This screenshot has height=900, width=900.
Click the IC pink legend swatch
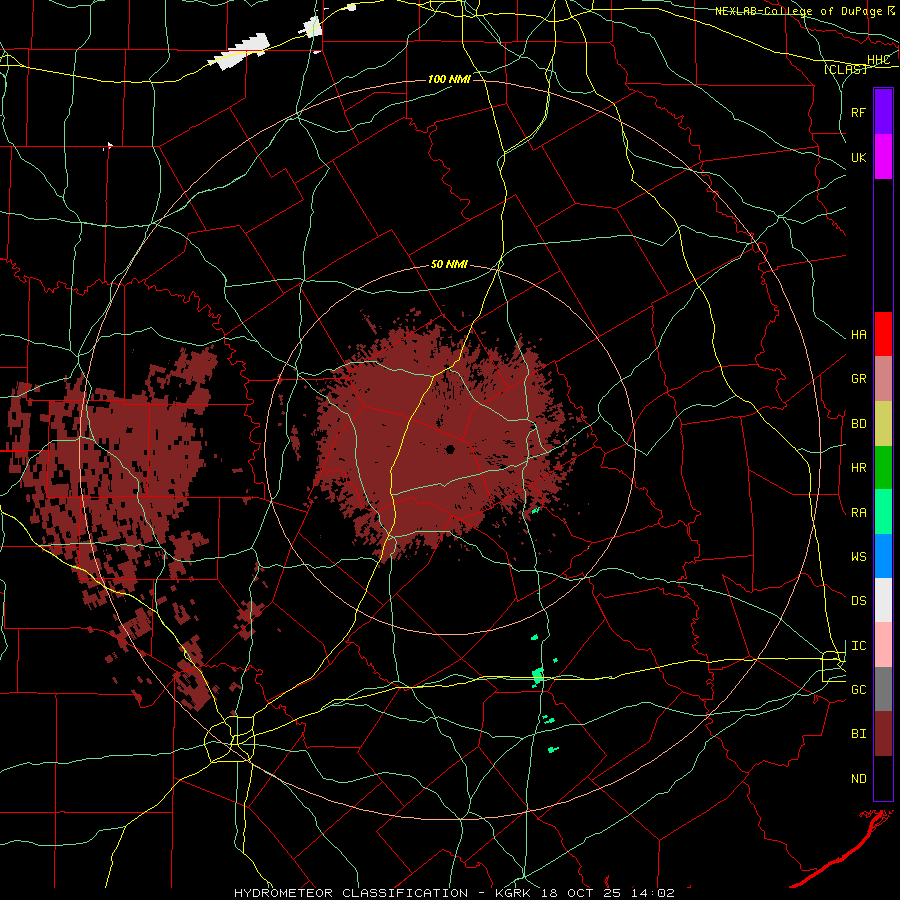pyautogui.click(x=883, y=645)
